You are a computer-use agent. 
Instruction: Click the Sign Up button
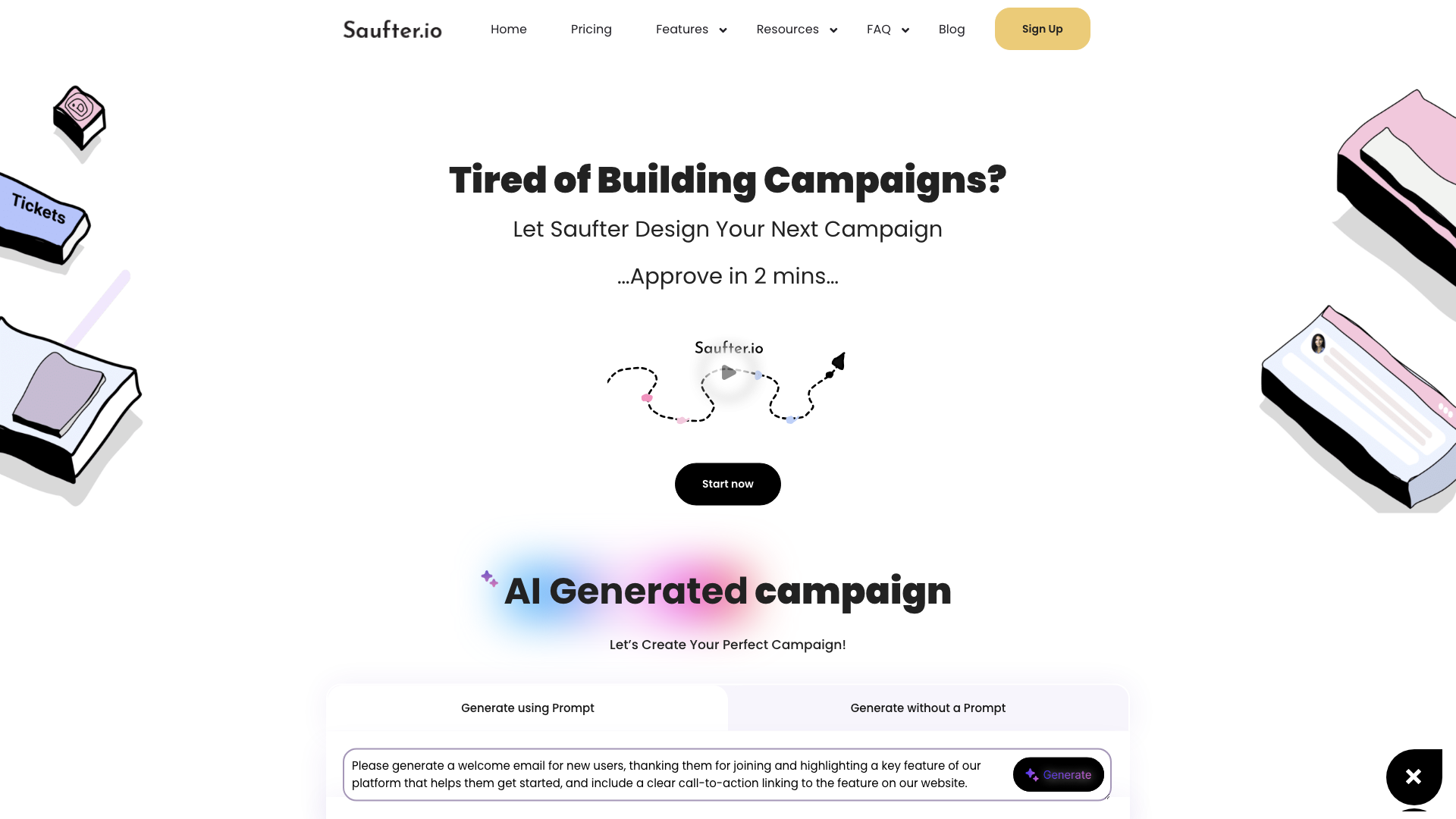click(1042, 29)
